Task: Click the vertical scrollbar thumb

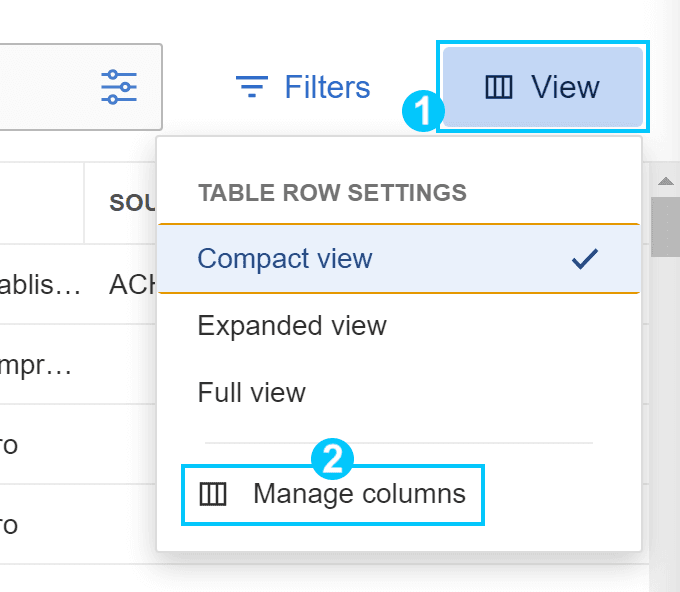Action: coord(666,227)
